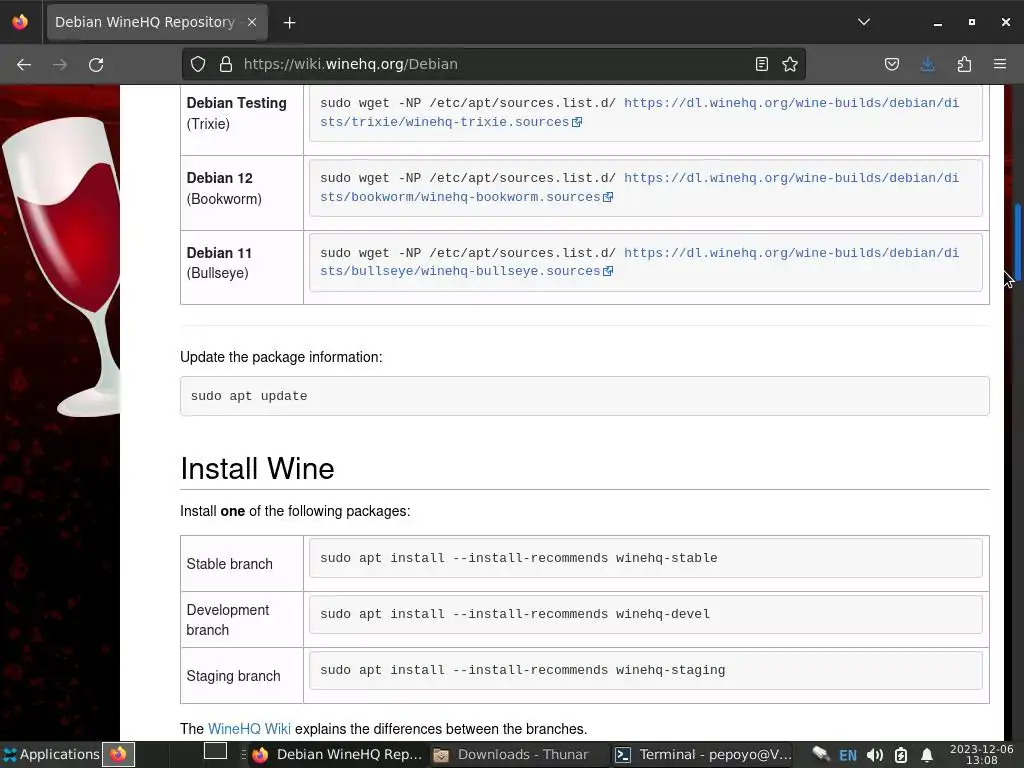Click the page vertical scrollbar thumb

pos(1017,244)
